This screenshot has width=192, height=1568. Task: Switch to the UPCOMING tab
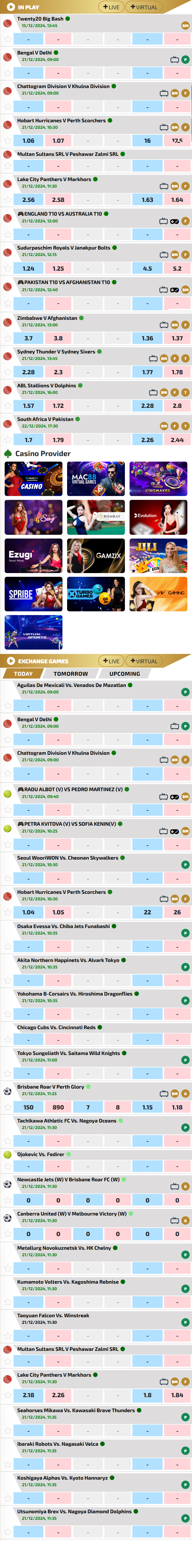click(125, 674)
